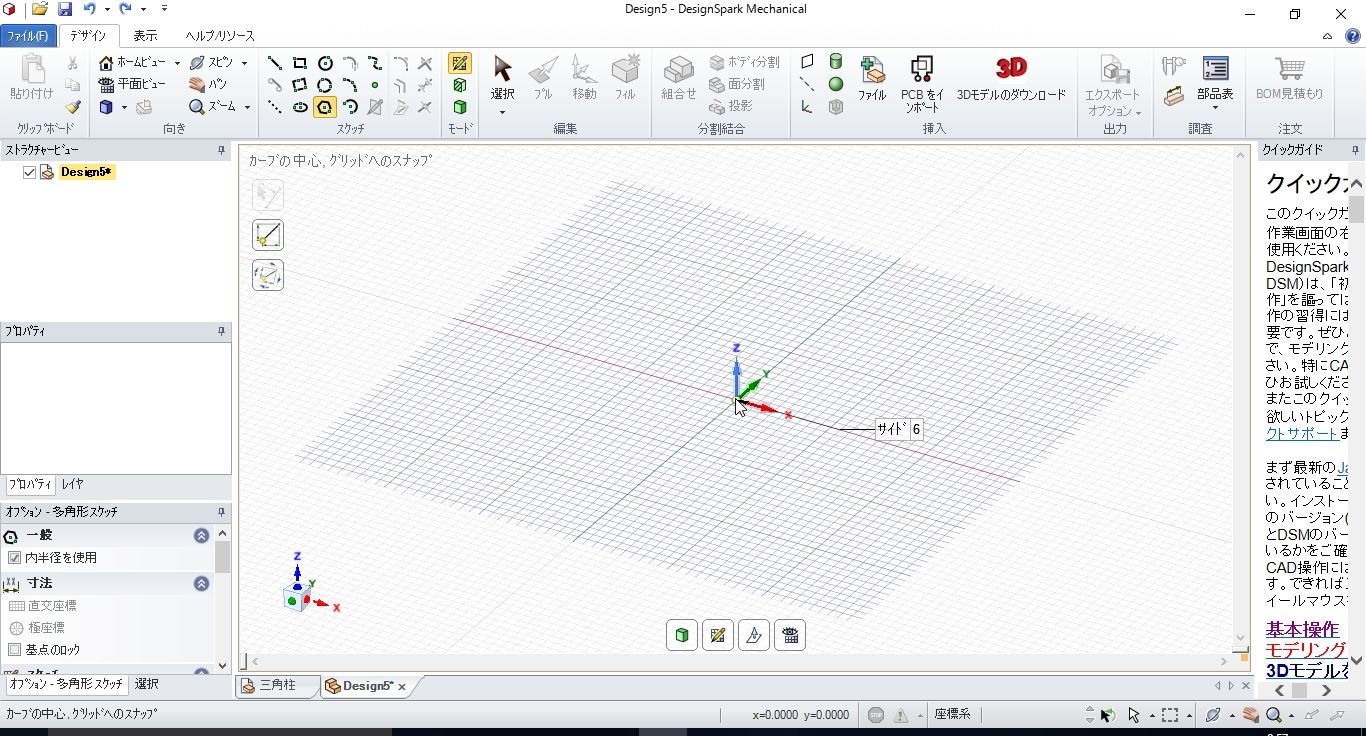
Task: Select the Rectangle sketch tool
Action: pos(299,63)
